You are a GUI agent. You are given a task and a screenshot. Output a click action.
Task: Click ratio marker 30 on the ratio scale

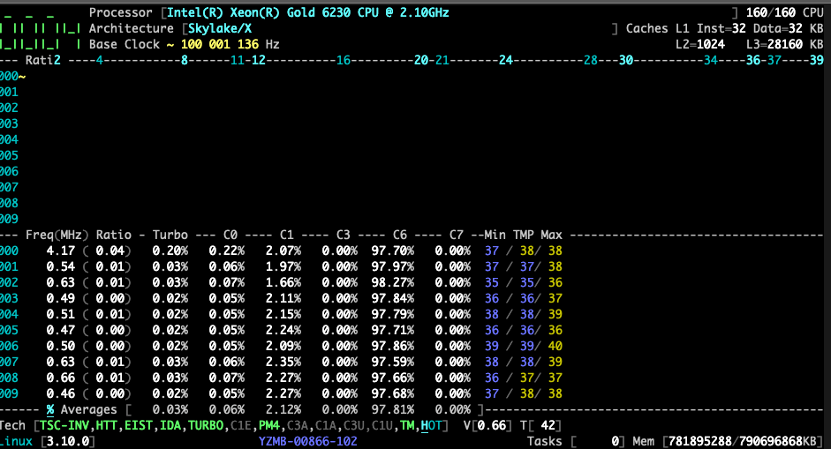pyautogui.click(x=626, y=60)
